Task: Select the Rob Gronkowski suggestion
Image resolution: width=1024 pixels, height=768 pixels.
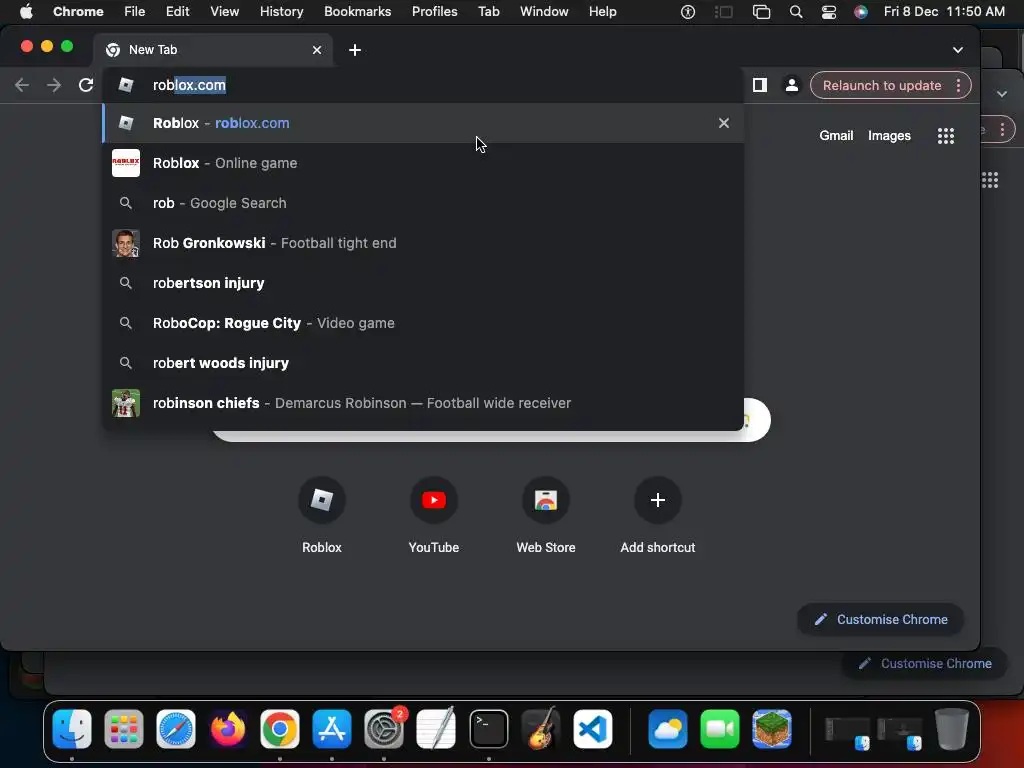Action: click(x=423, y=243)
